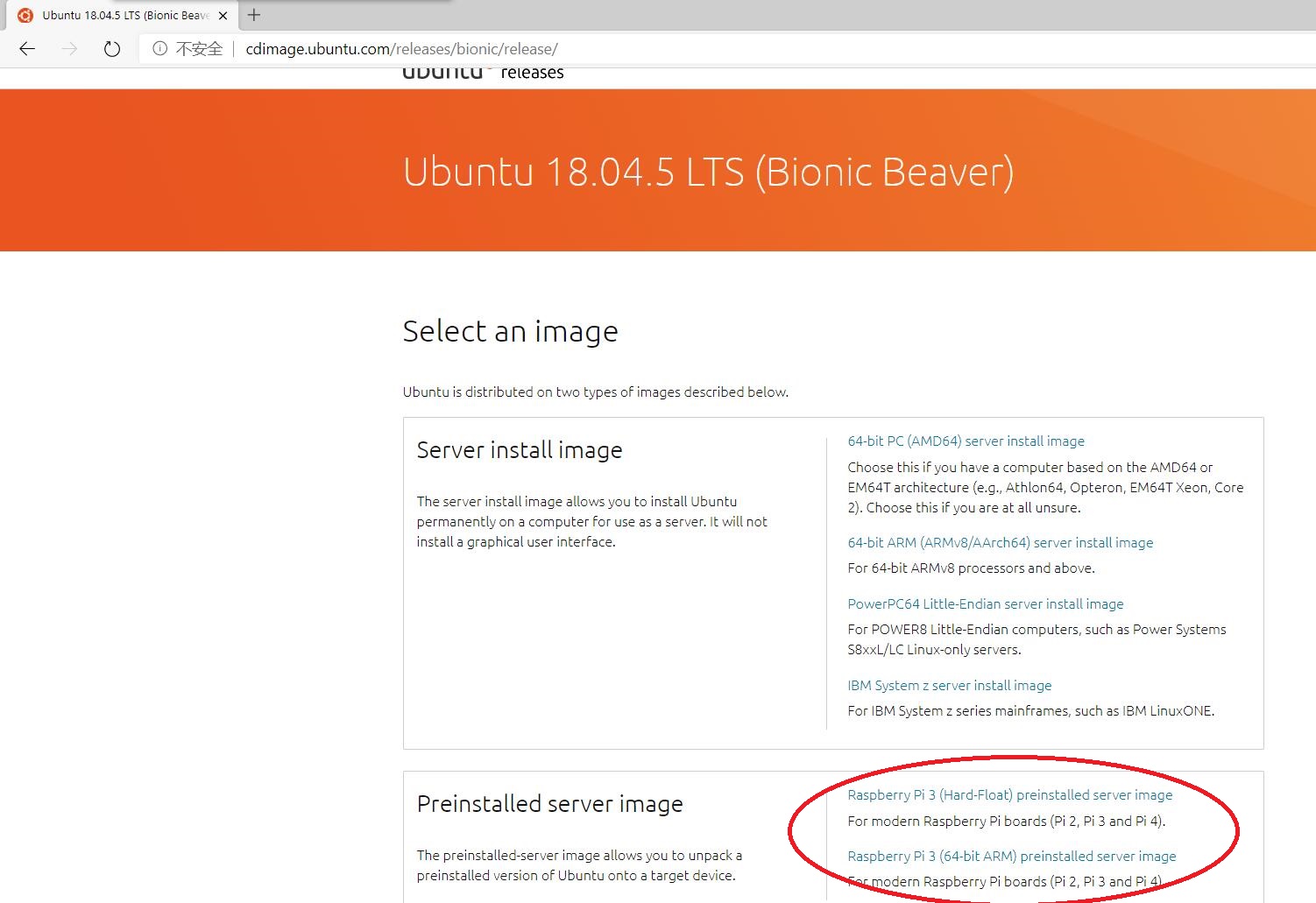Select the Ubuntu 18.04.5 LTS browser tab
This screenshot has width=1316, height=903.
(x=123, y=15)
